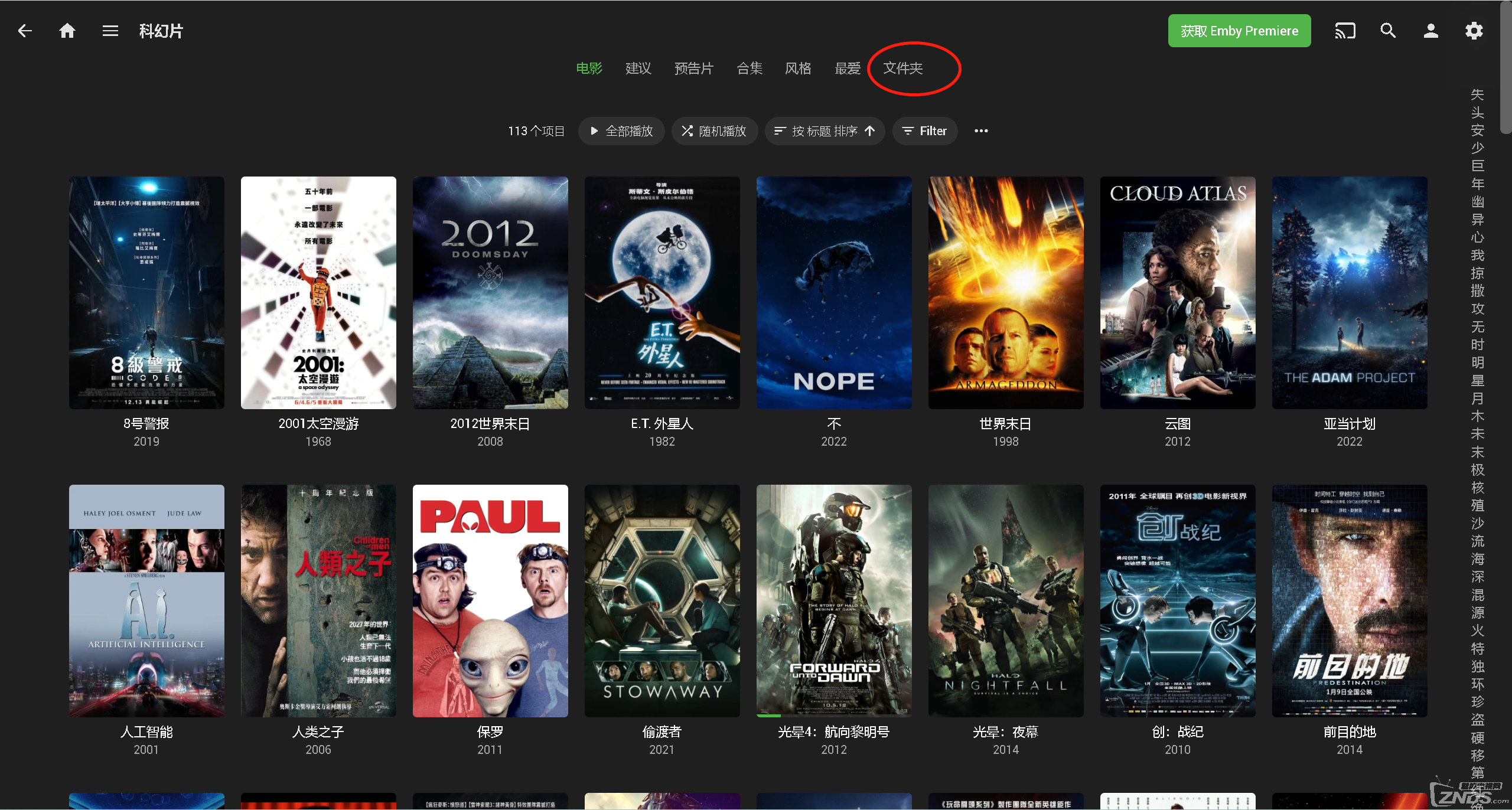Open the 2012 Doomsday poster
The height and width of the screenshot is (810, 1512).
[x=490, y=293]
